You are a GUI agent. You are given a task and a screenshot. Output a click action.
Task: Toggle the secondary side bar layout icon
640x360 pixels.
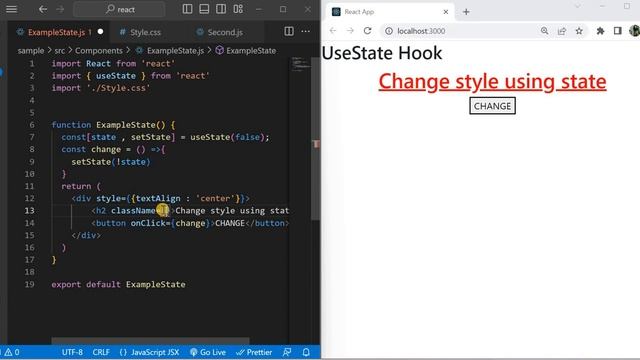pos(221,9)
